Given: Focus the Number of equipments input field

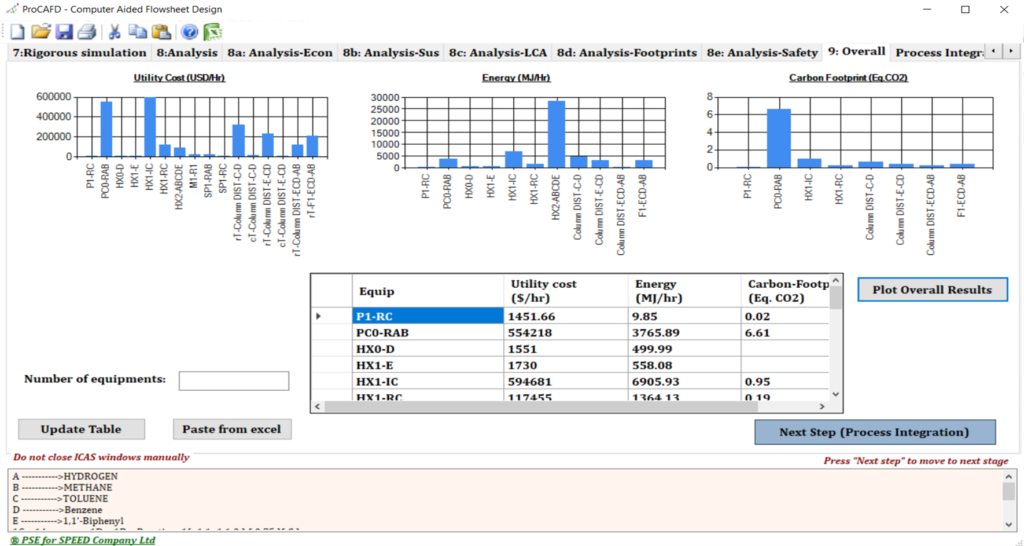Looking at the screenshot, I should click(234, 381).
